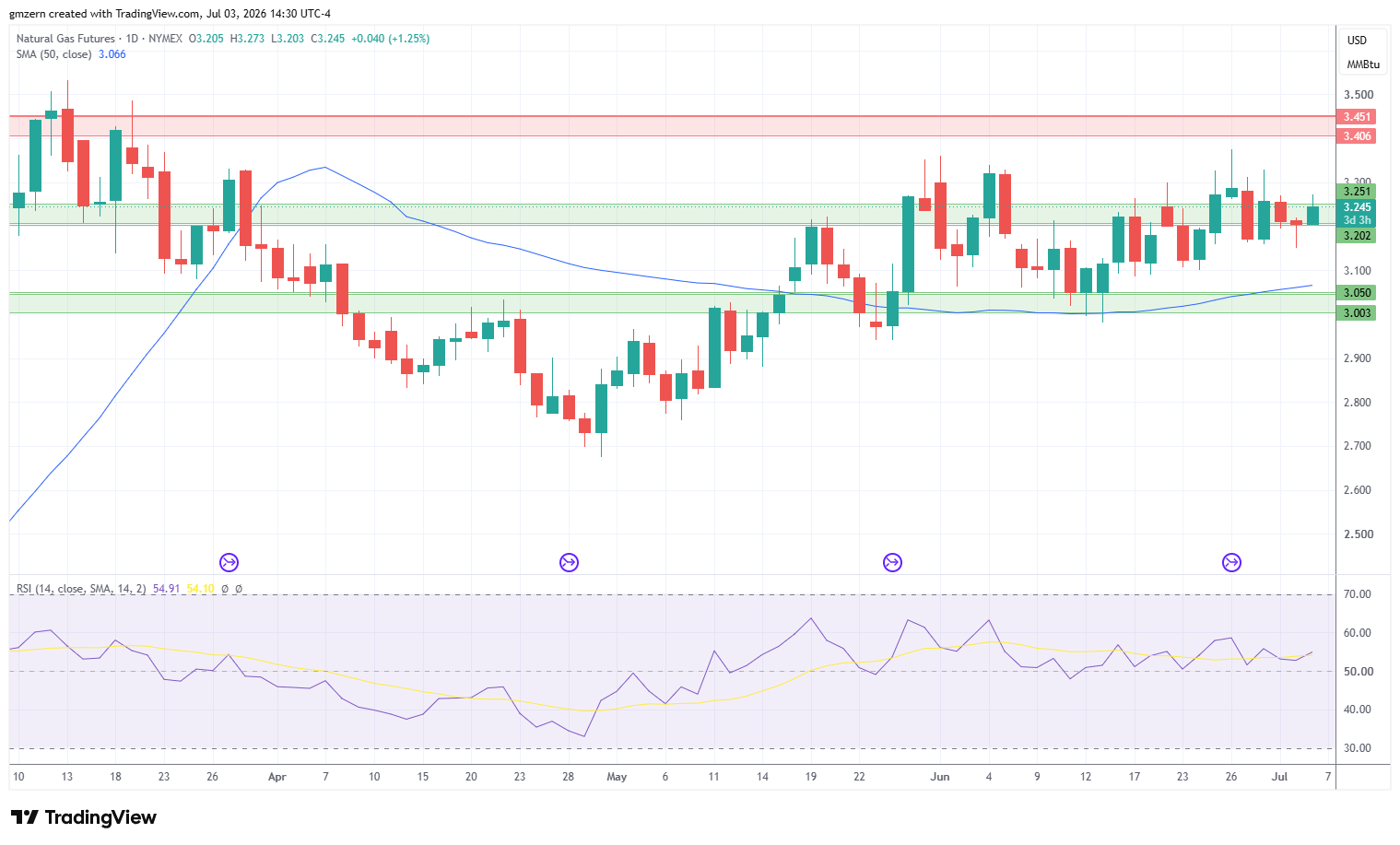This screenshot has height=845, width=1400.
Task: Click the RSI (14, close, SMA, 14, 2) legend
Action: pyautogui.click(x=81, y=589)
